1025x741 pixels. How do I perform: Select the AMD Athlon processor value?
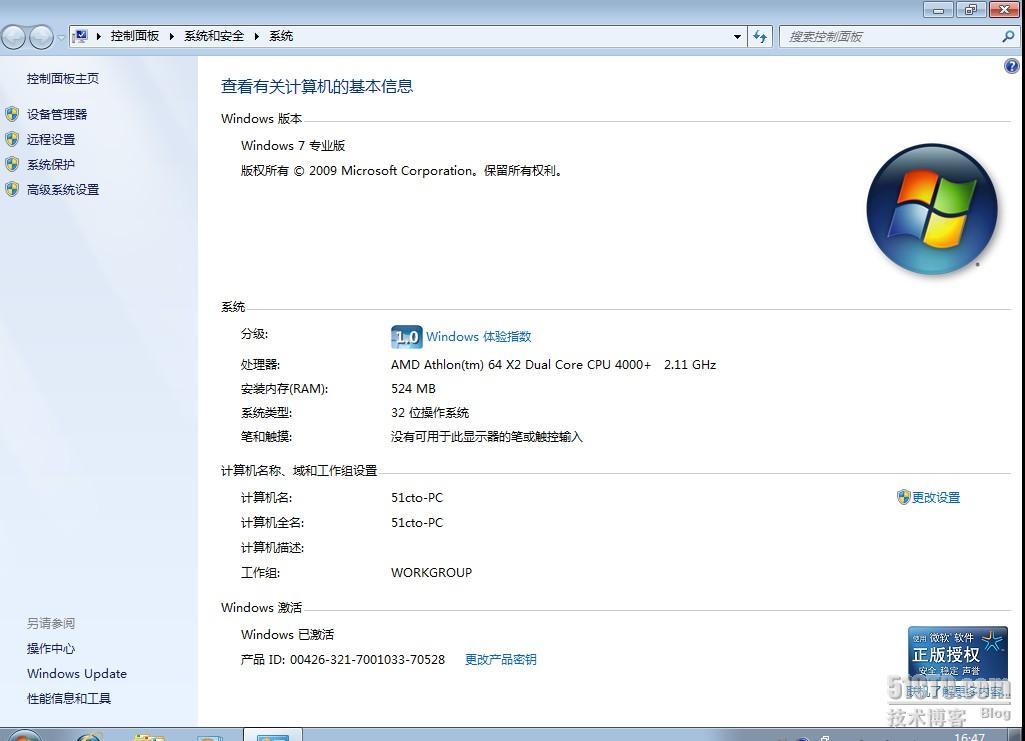click(554, 365)
